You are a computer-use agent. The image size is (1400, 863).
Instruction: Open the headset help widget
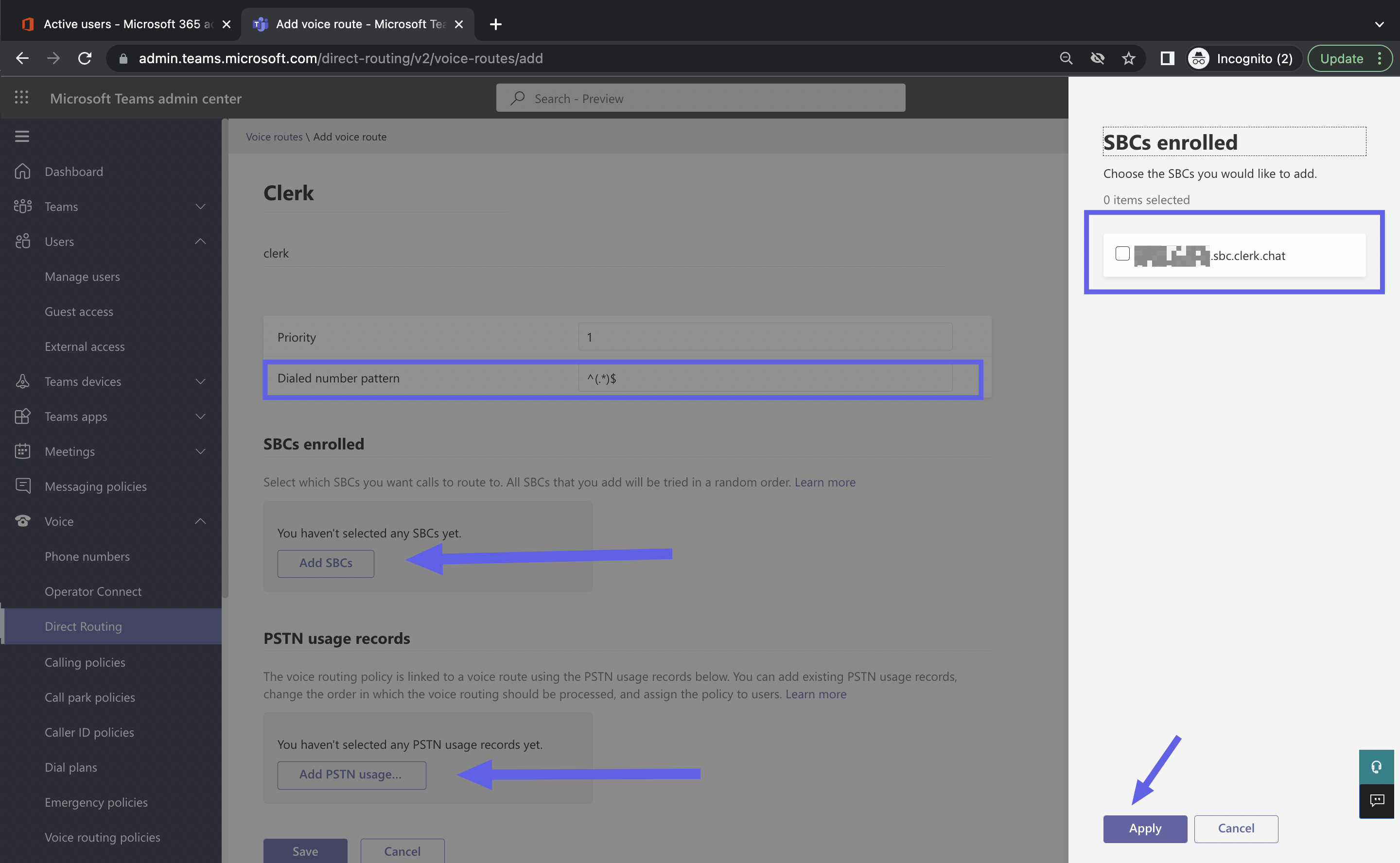1376,766
